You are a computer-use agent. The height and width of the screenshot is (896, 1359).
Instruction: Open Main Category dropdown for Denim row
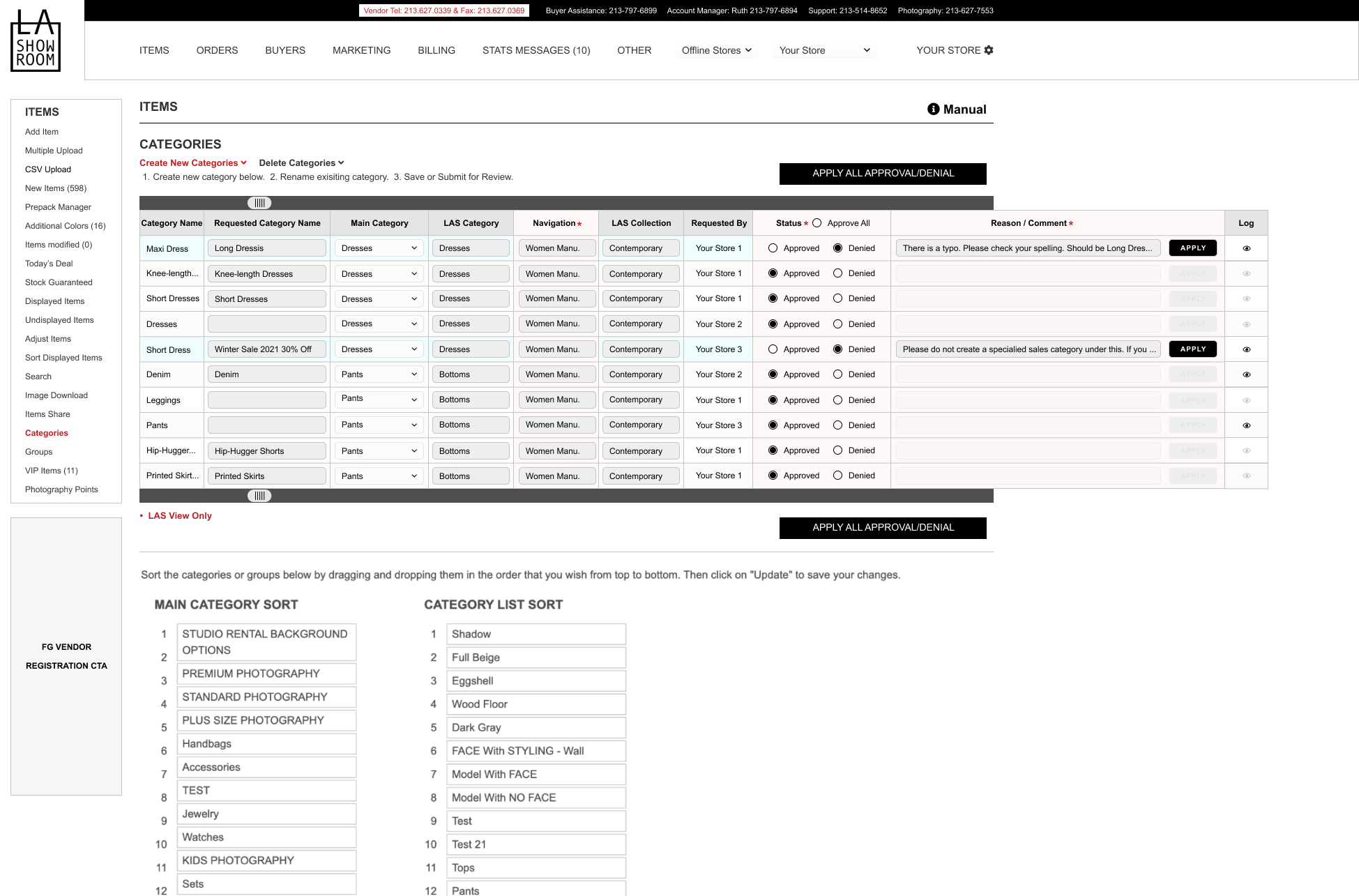pyautogui.click(x=379, y=374)
